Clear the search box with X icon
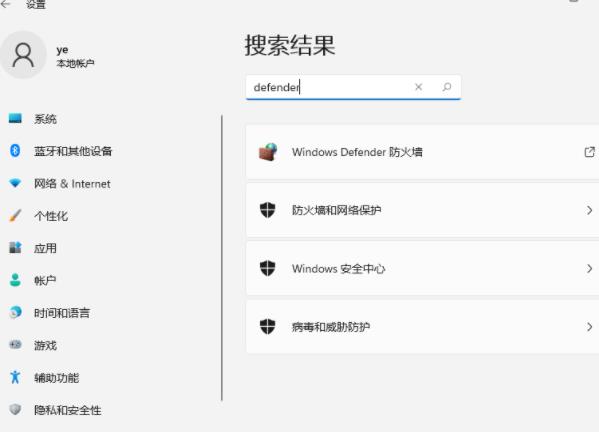The width and height of the screenshot is (599, 432). (418, 87)
